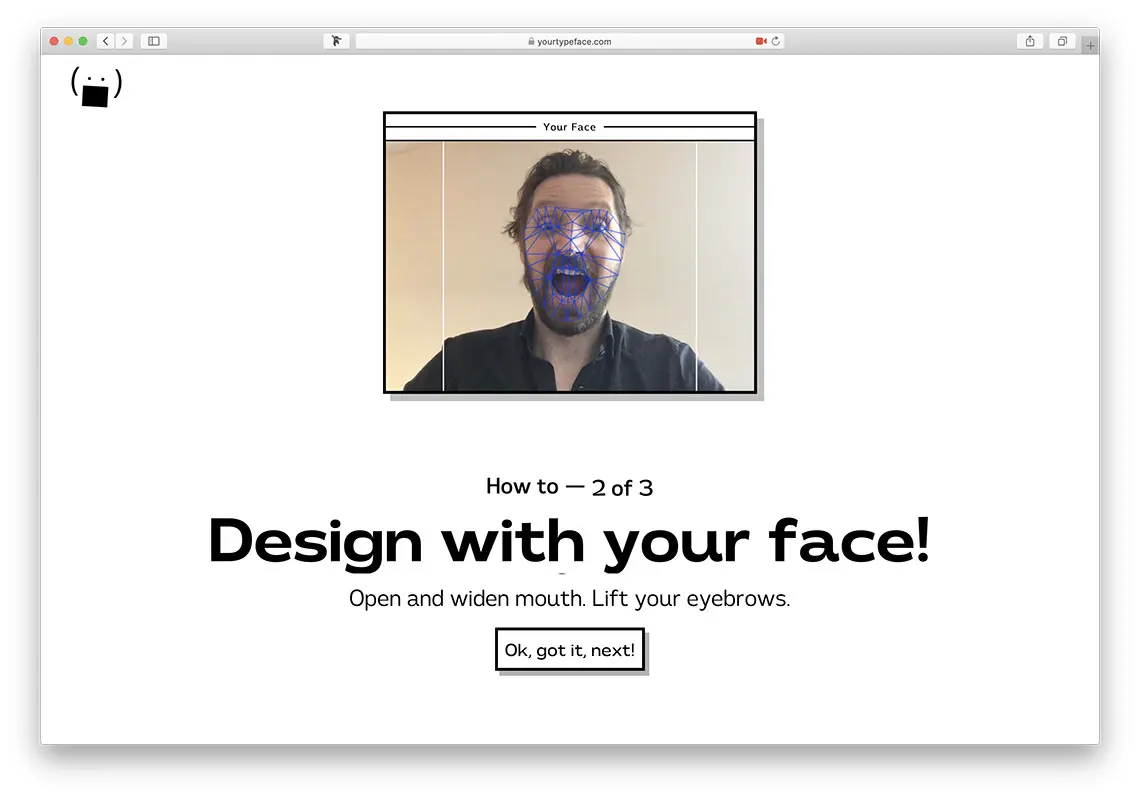Click the "Open and widen mouth" instruction text
1140x798 pixels.
click(x=569, y=599)
